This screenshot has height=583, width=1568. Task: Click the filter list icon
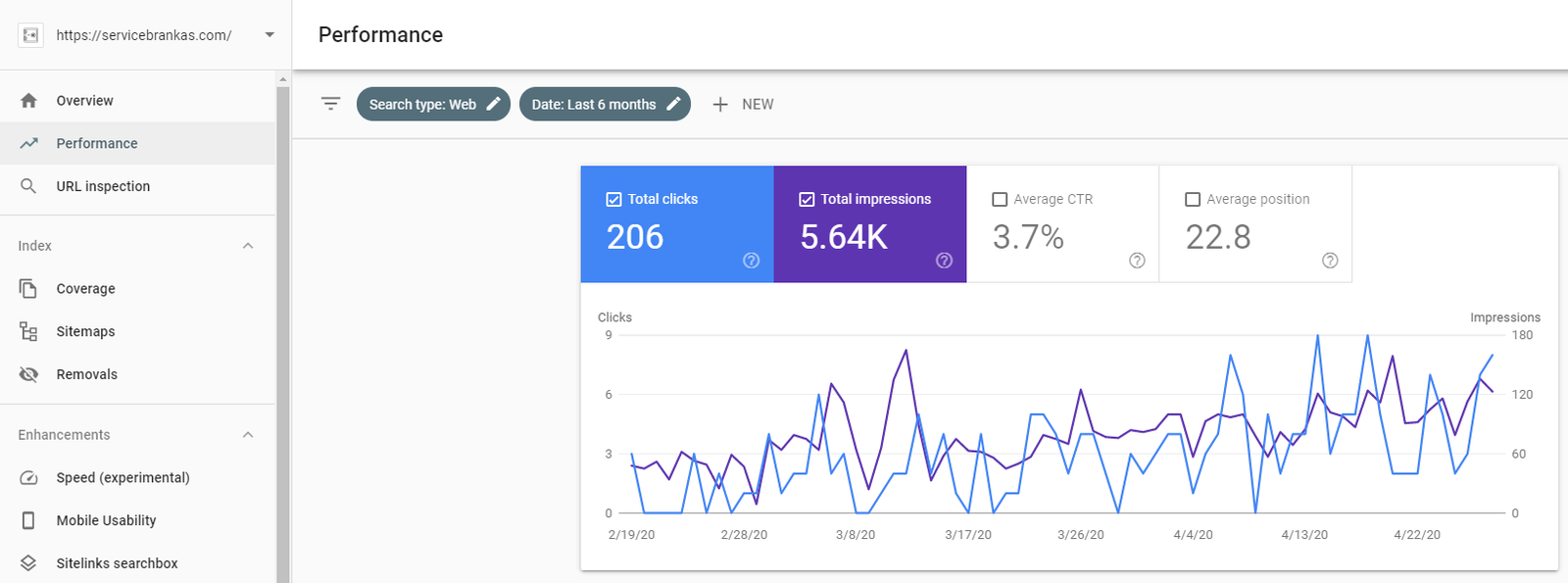[331, 104]
